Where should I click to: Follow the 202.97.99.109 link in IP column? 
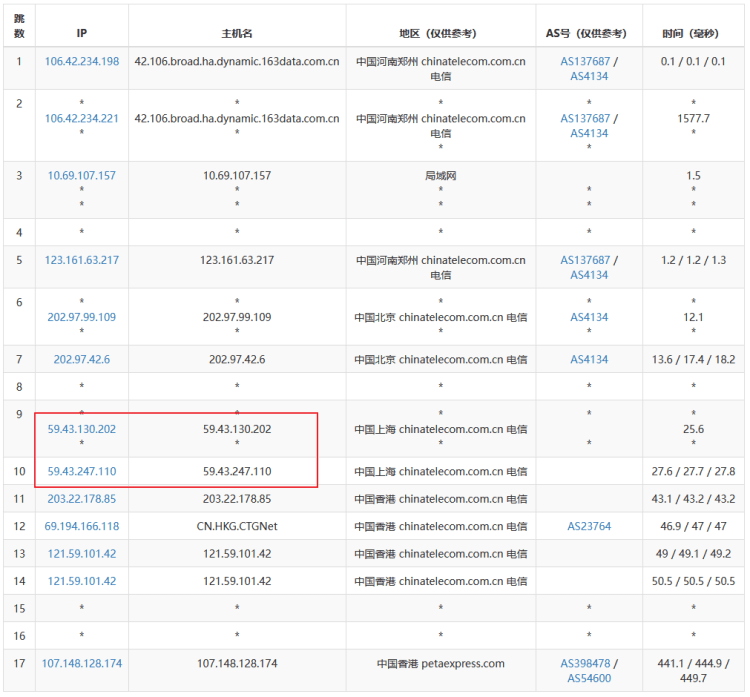pos(82,317)
